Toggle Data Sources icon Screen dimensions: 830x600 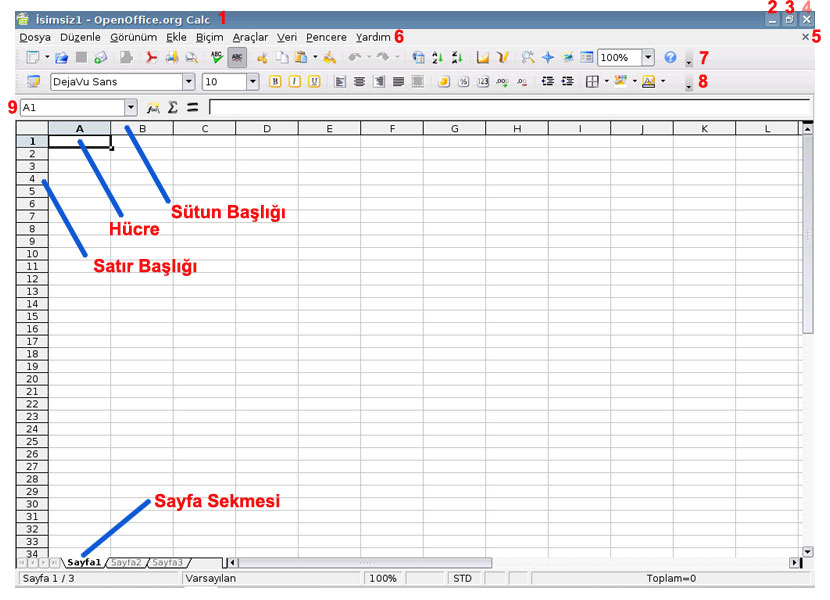(587, 57)
